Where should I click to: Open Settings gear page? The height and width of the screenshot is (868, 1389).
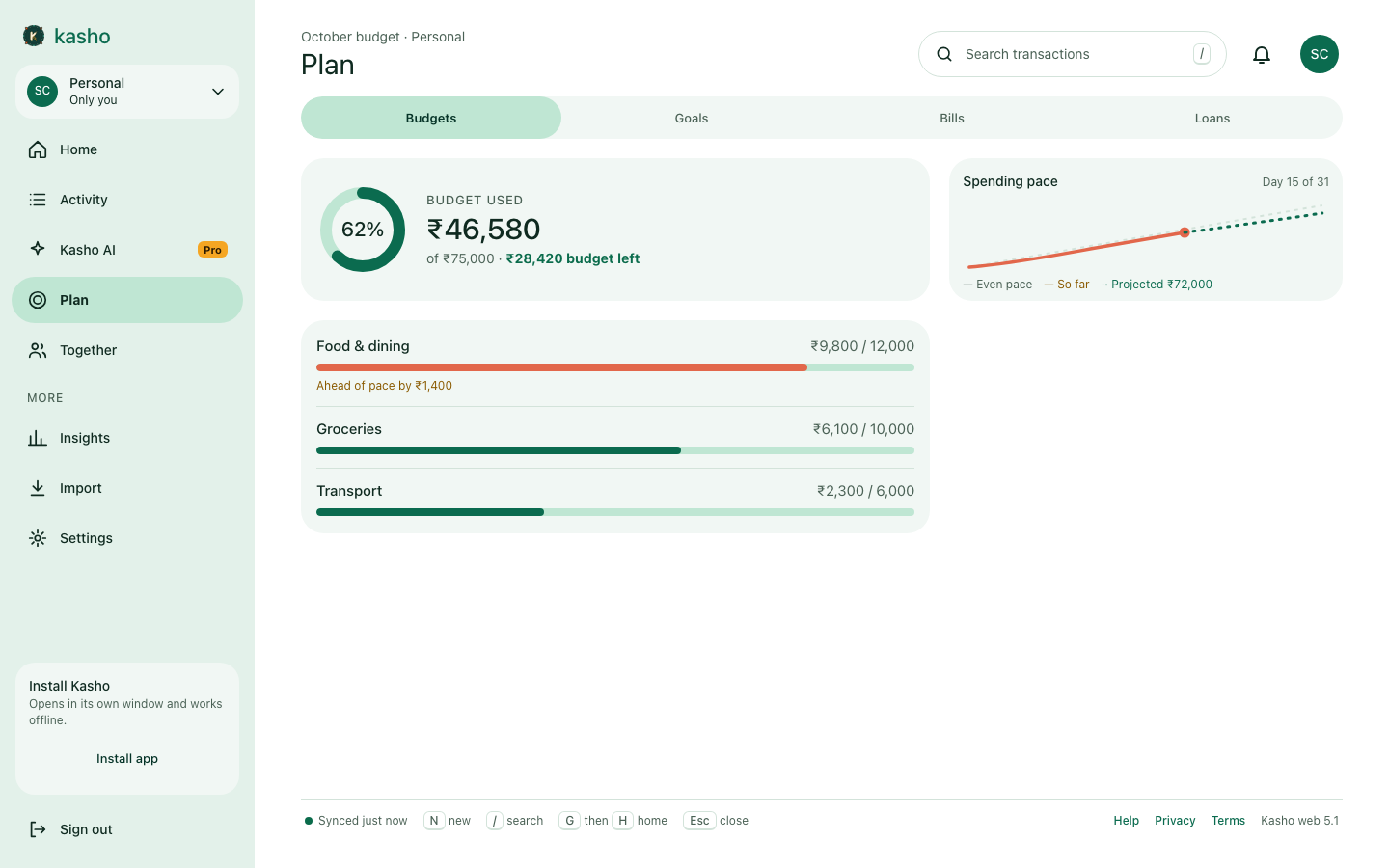tap(127, 538)
